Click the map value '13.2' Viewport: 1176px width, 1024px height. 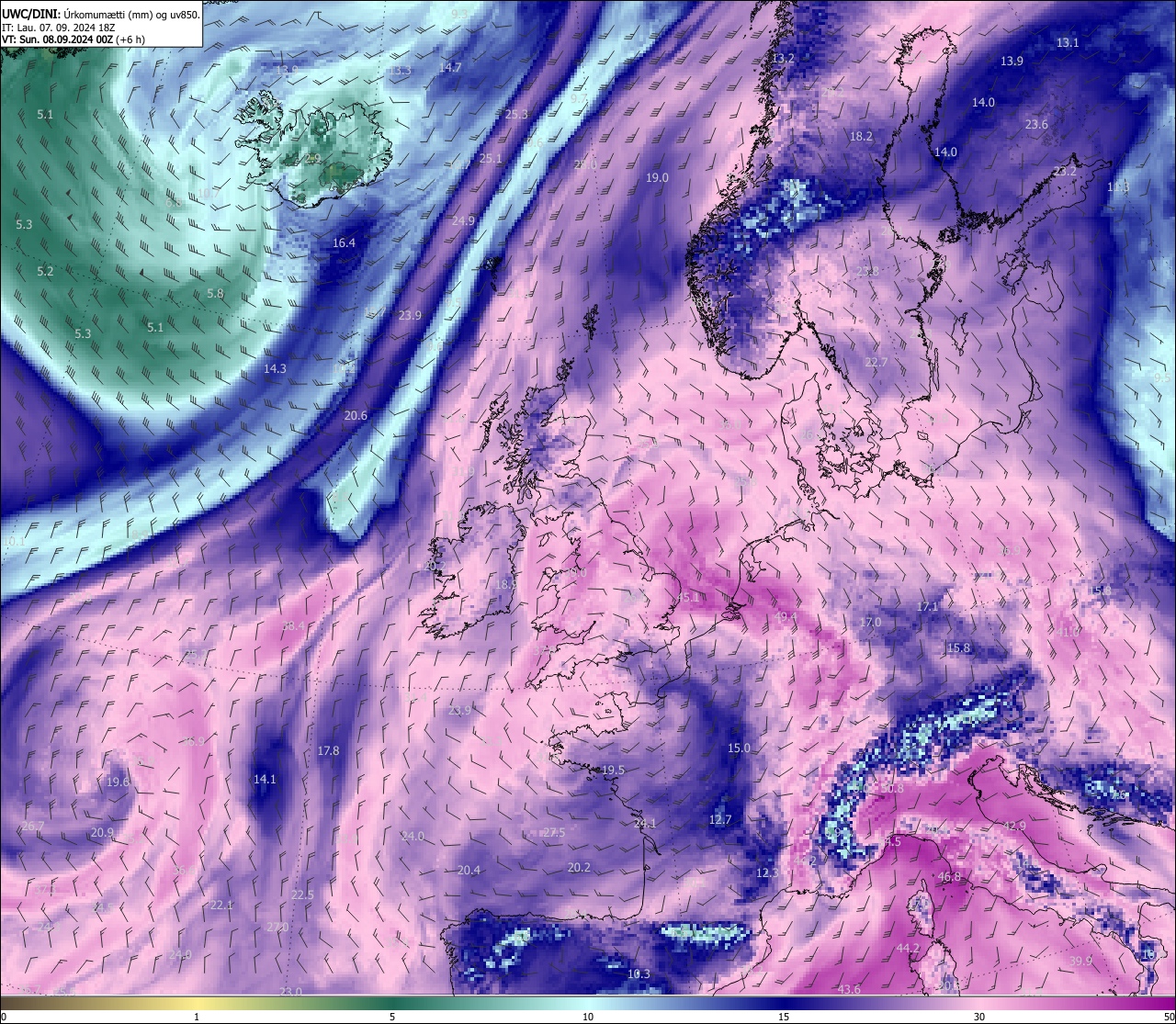(783, 58)
